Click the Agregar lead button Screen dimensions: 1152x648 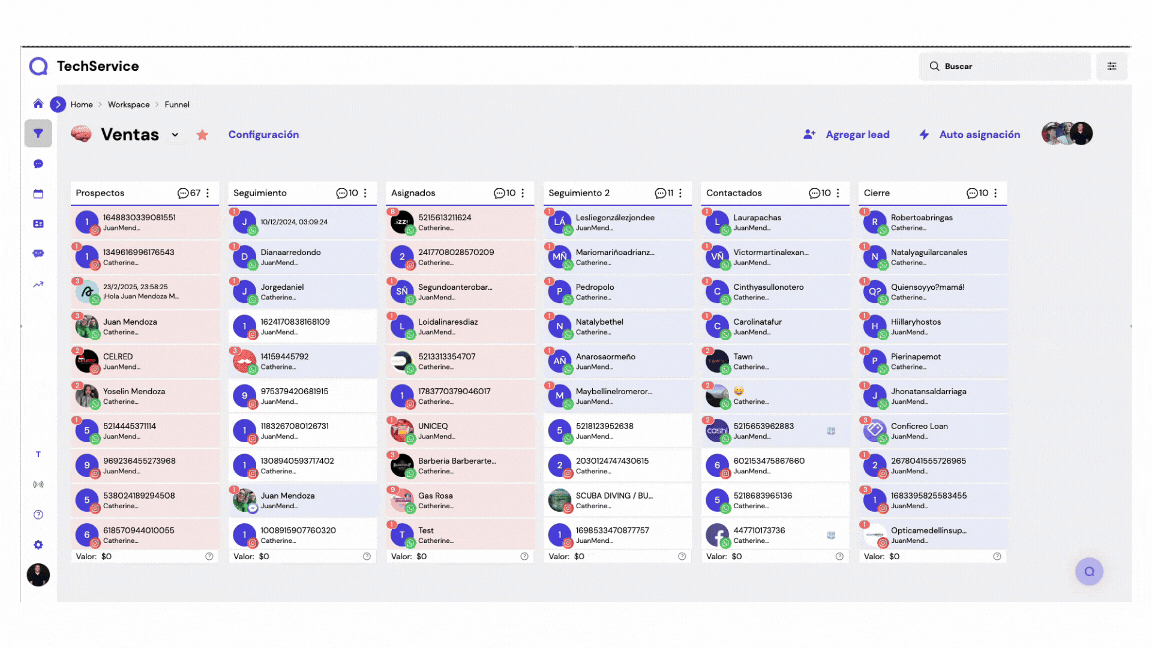(x=846, y=135)
